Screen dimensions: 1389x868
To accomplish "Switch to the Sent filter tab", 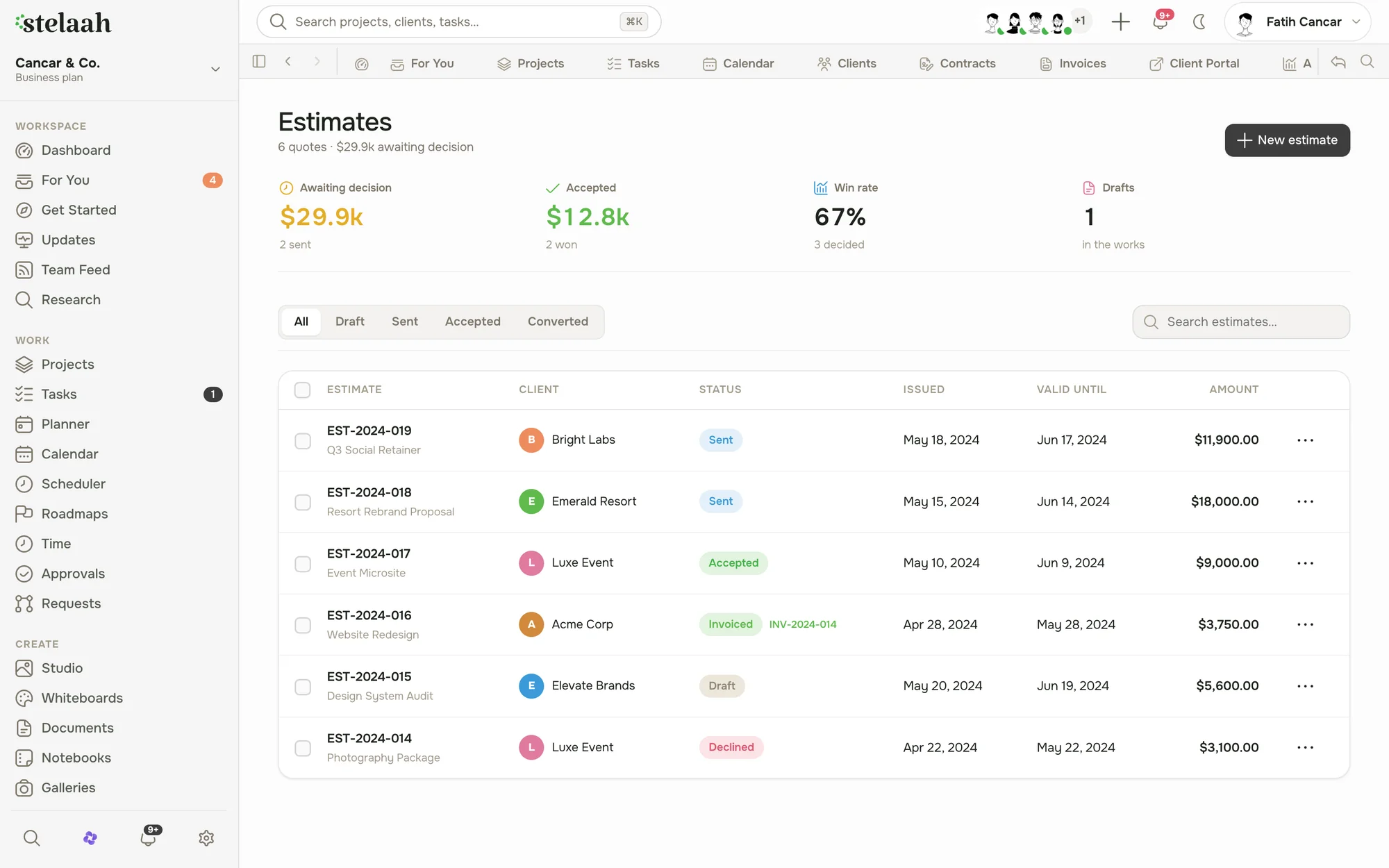I will tap(404, 322).
